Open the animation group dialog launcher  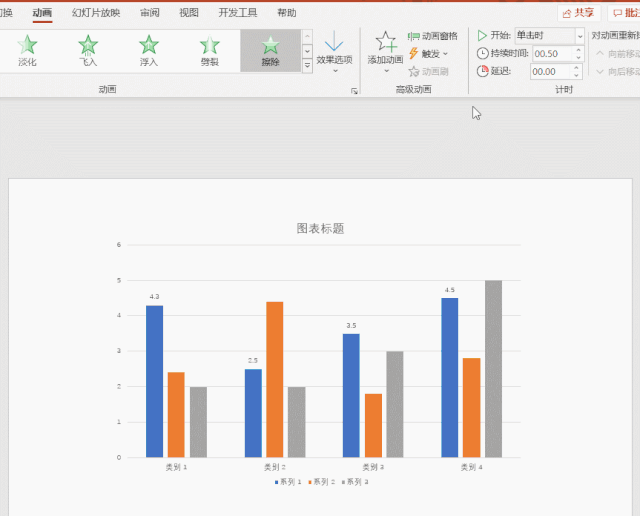pyautogui.click(x=354, y=91)
